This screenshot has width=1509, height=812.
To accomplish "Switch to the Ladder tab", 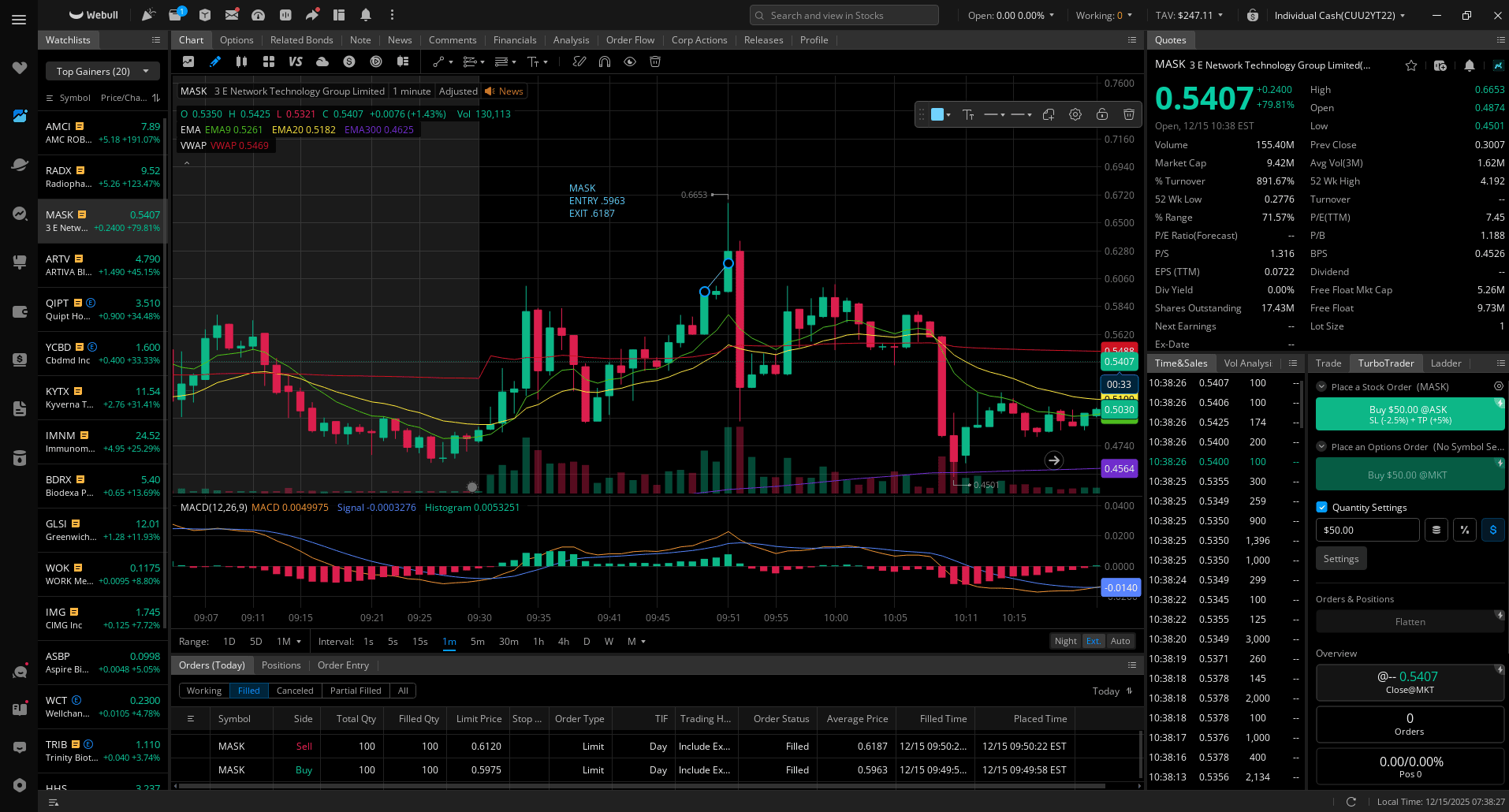I will click(x=1446, y=363).
